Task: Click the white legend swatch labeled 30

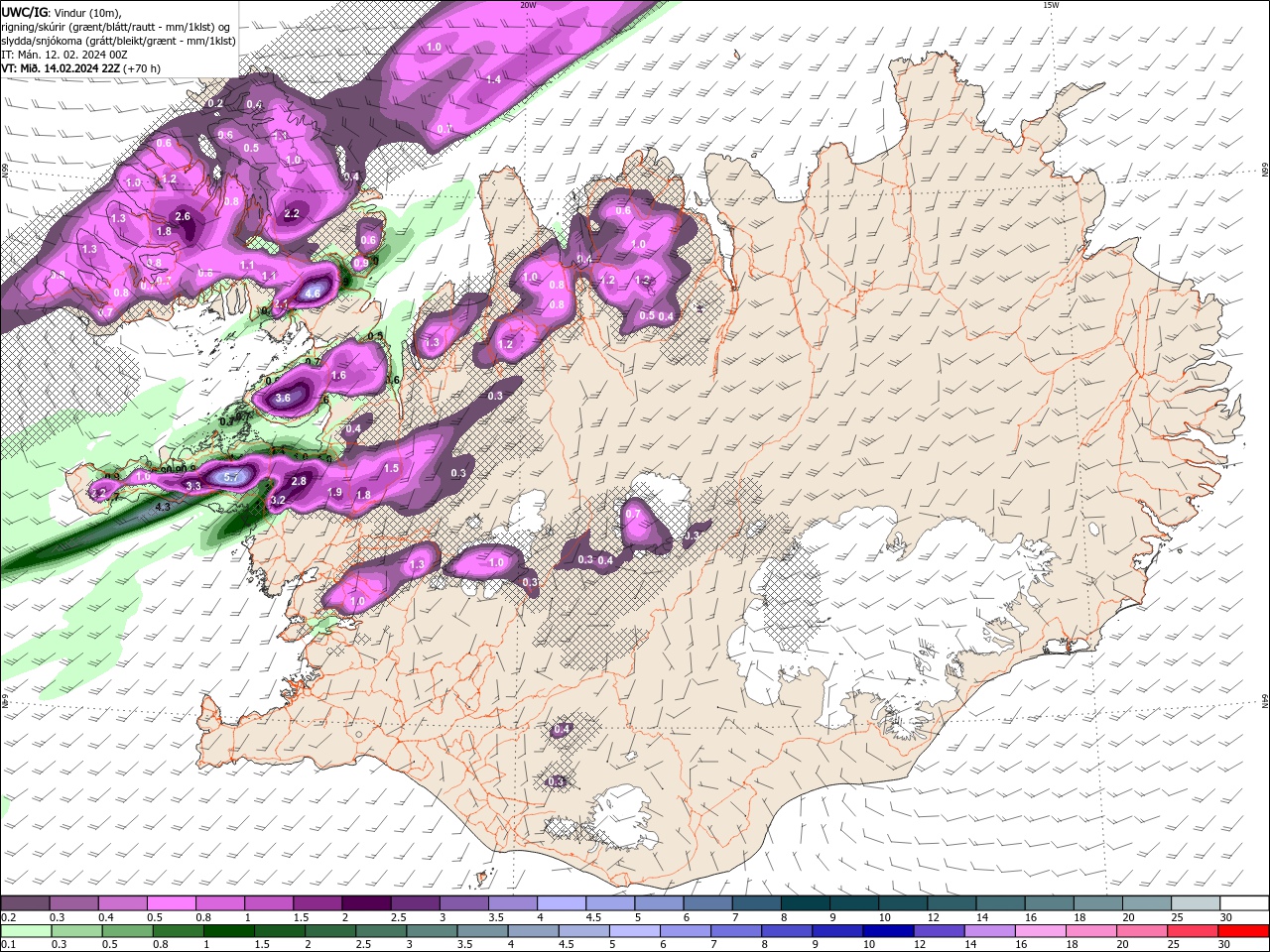Action: pos(1243,903)
